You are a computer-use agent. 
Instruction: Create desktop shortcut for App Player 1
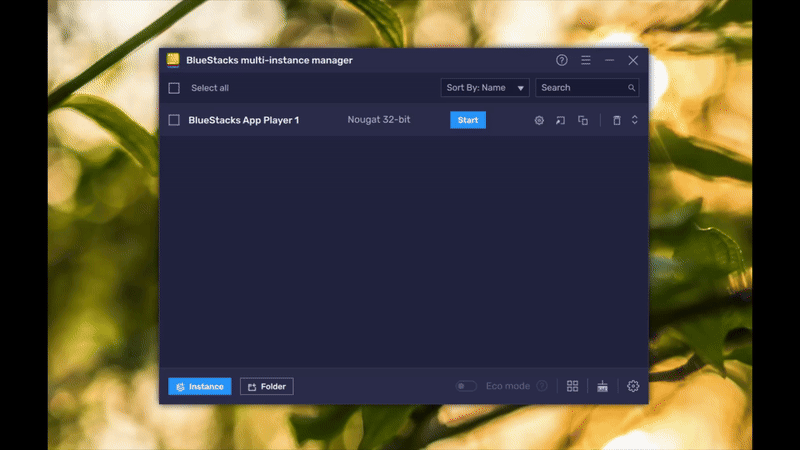560,120
